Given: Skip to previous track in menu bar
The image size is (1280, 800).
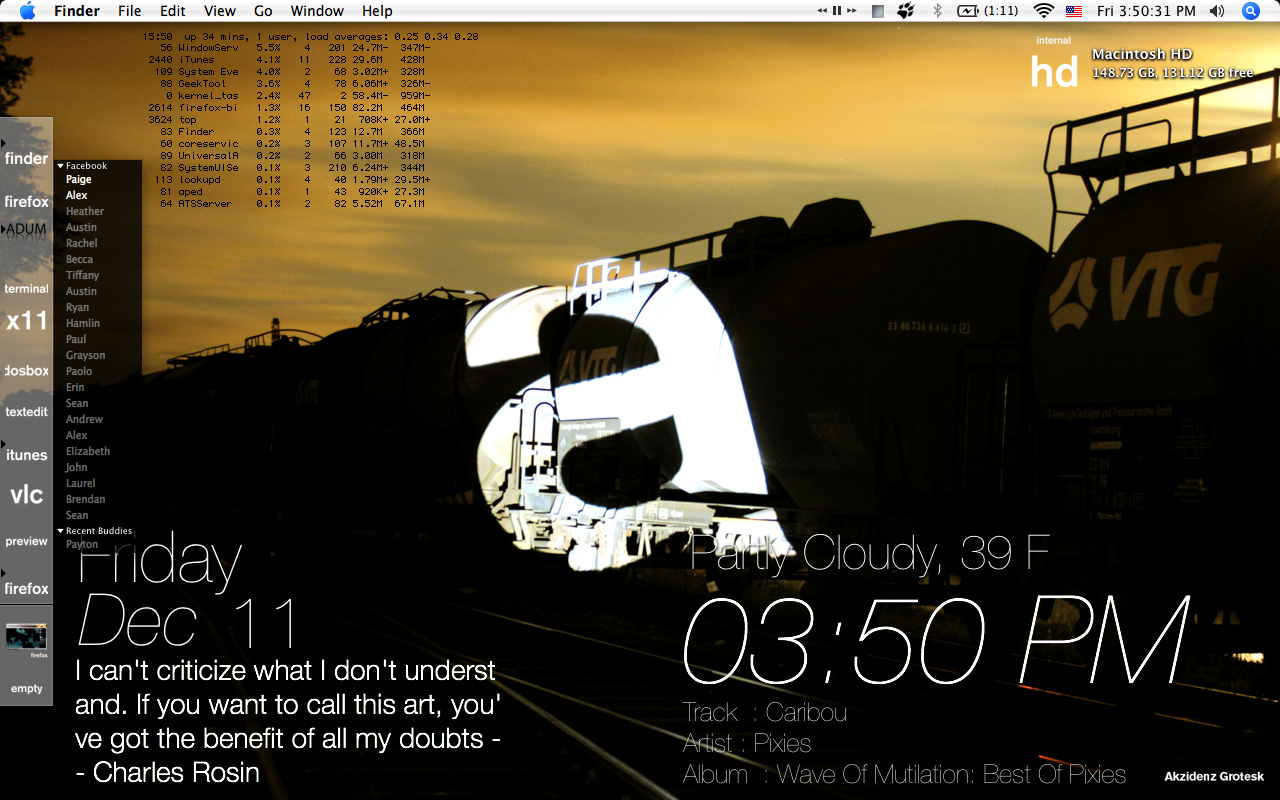Looking at the screenshot, I should pos(822,11).
